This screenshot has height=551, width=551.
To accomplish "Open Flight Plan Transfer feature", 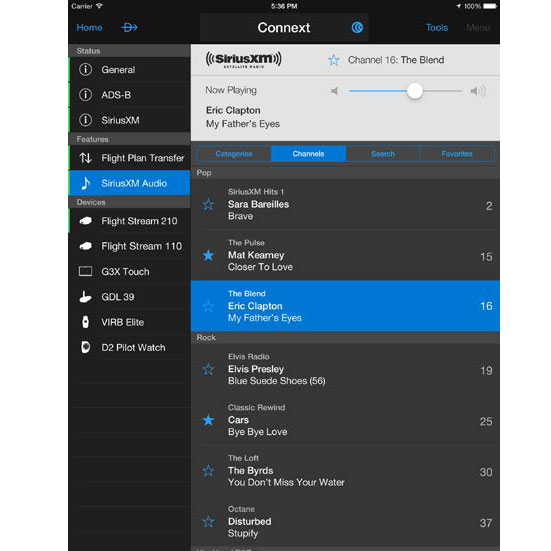I will tap(130, 158).
